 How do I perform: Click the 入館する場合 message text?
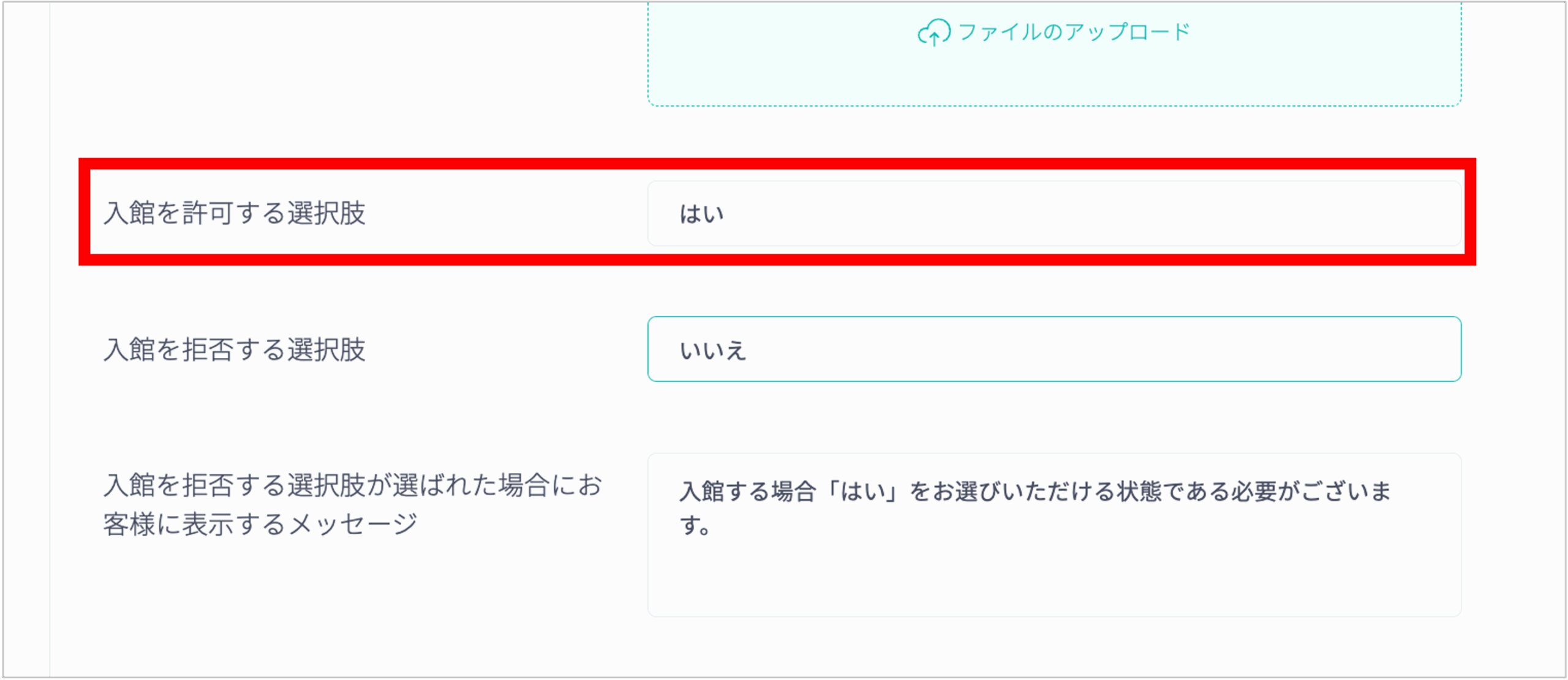[x=747, y=491]
